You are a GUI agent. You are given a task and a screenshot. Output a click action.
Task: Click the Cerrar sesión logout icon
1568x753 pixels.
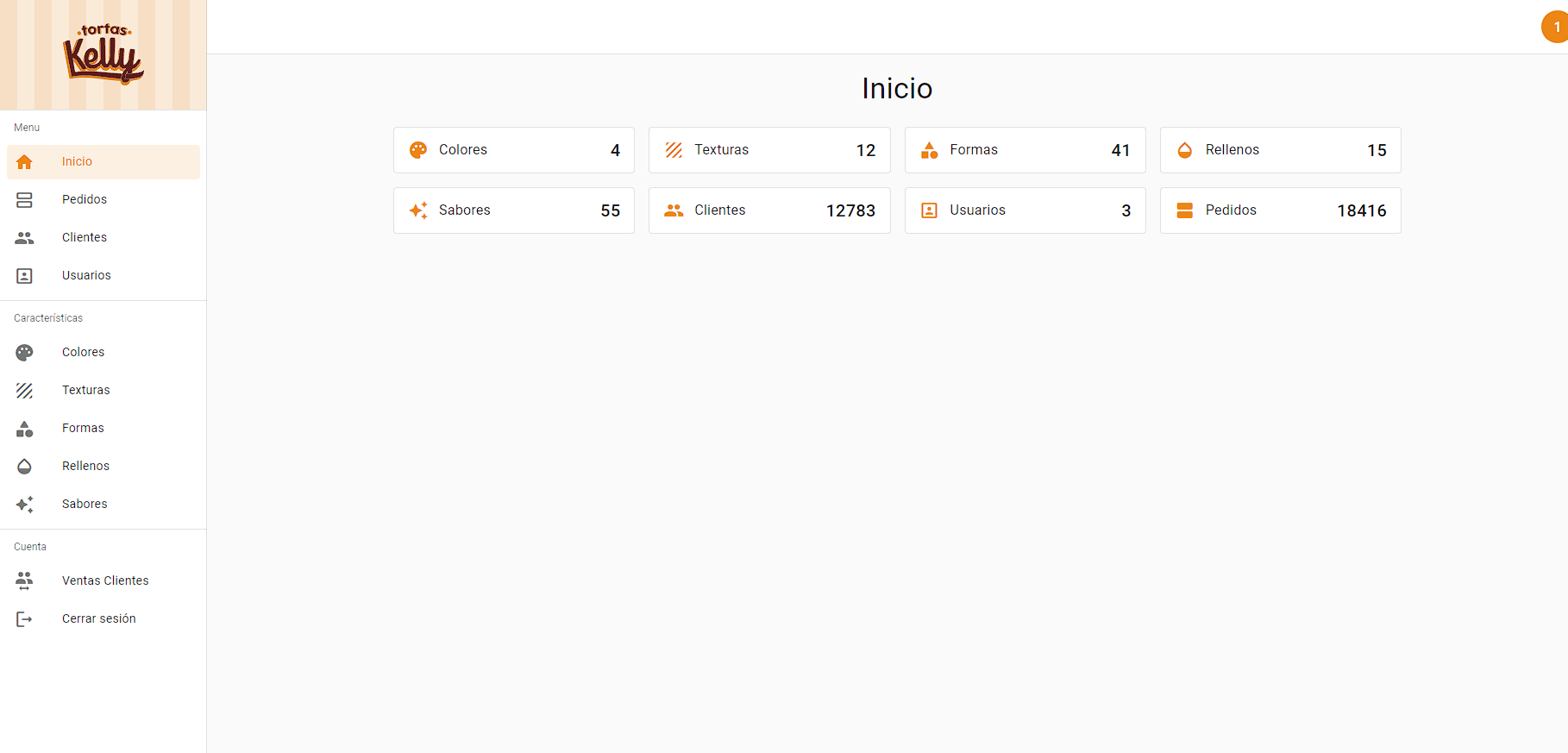(24, 619)
